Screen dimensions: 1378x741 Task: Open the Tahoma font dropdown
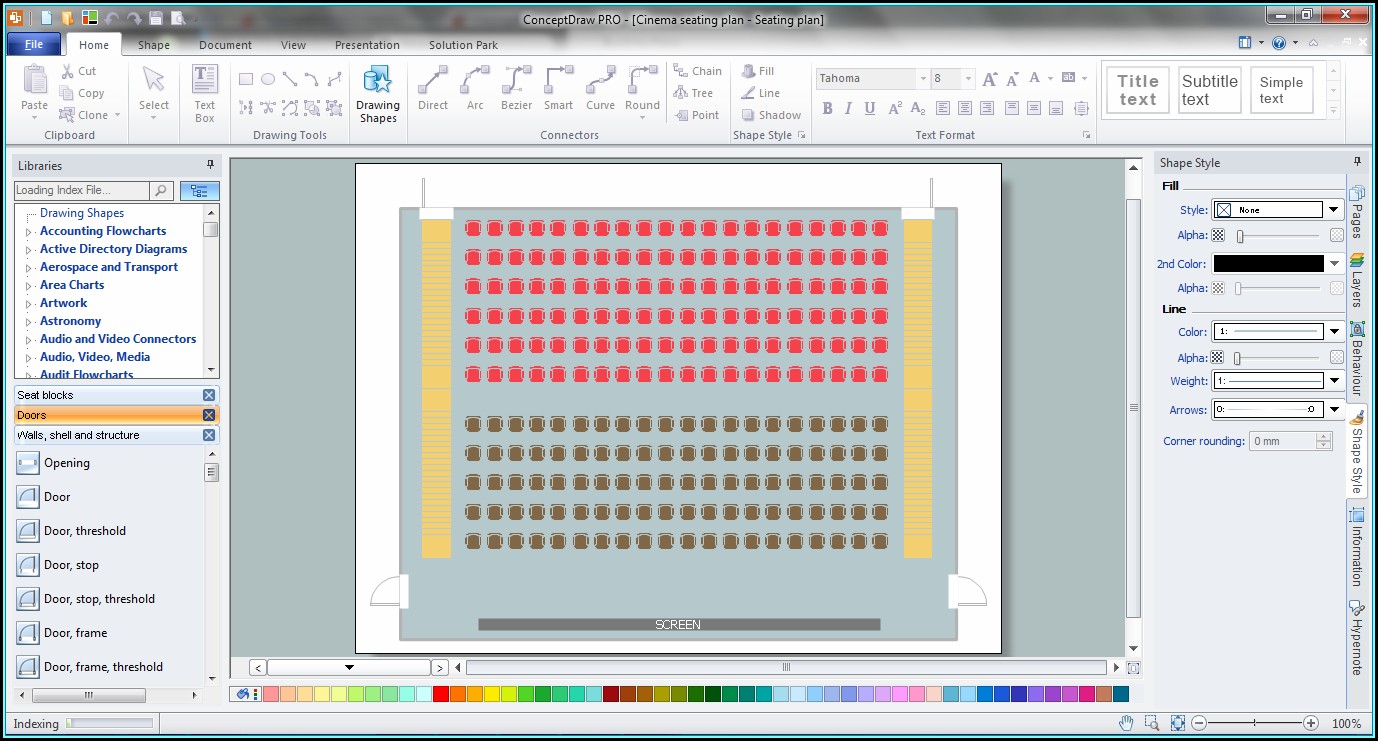tap(922, 79)
